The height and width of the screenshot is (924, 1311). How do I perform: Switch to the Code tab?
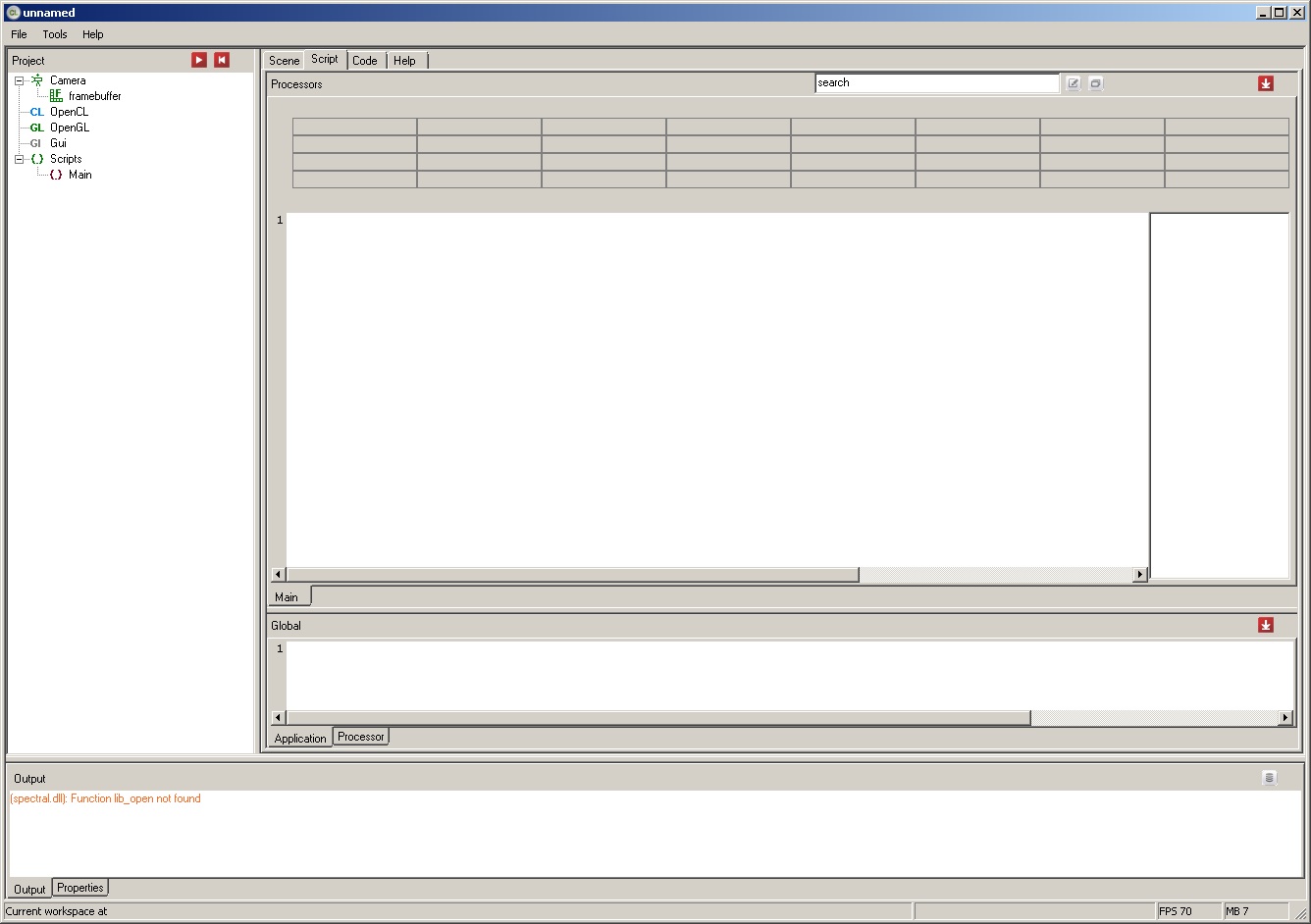coord(365,61)
